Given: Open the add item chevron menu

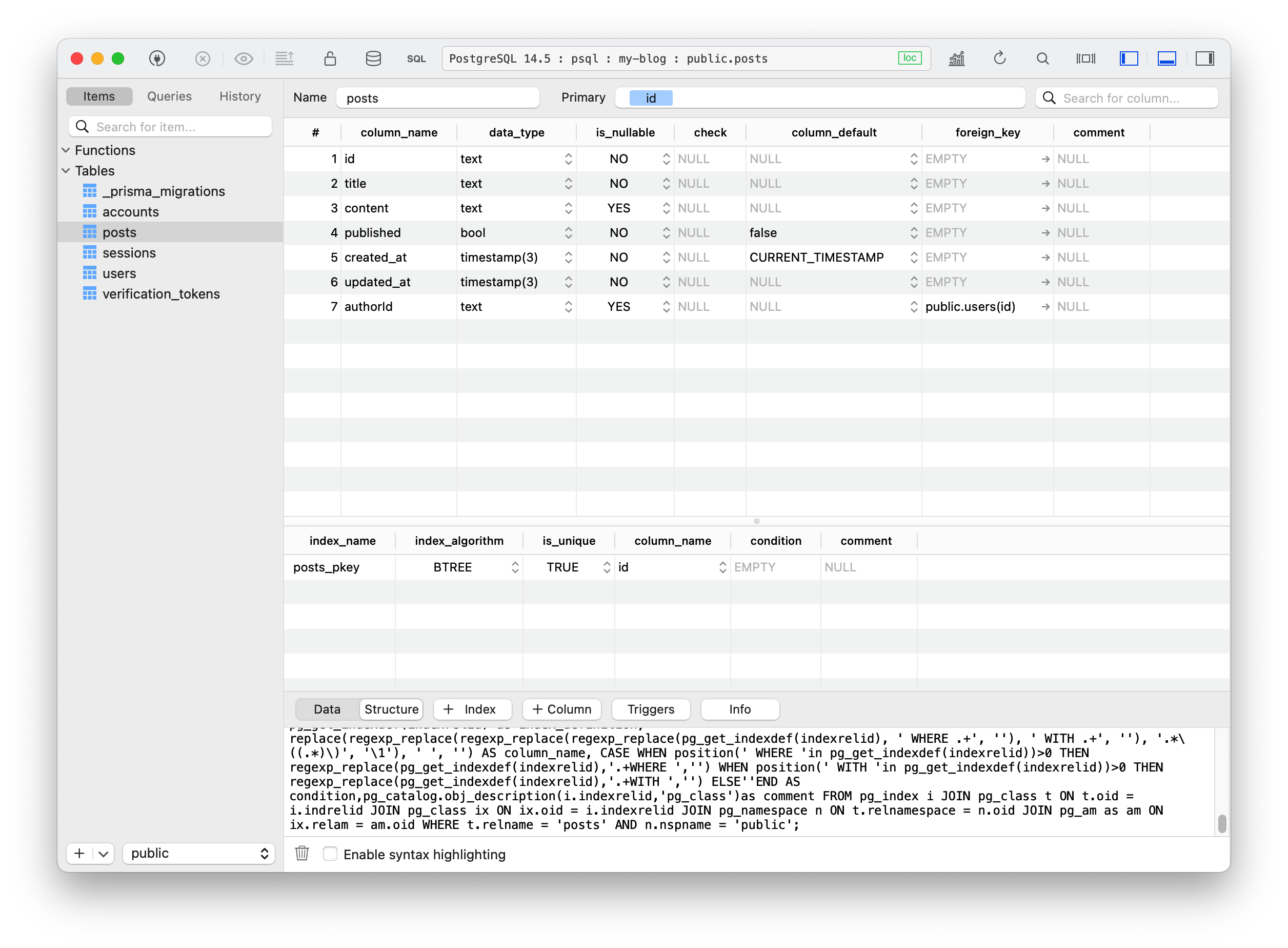Looking at the screenshot, I should point(103,853).
